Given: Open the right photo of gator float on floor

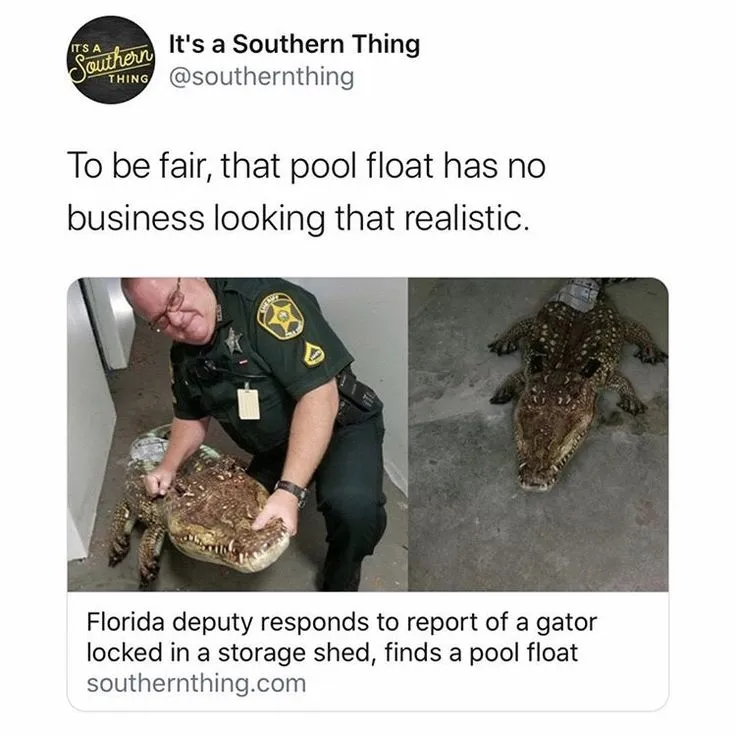Looking at the screenshot, I should 538,434.
